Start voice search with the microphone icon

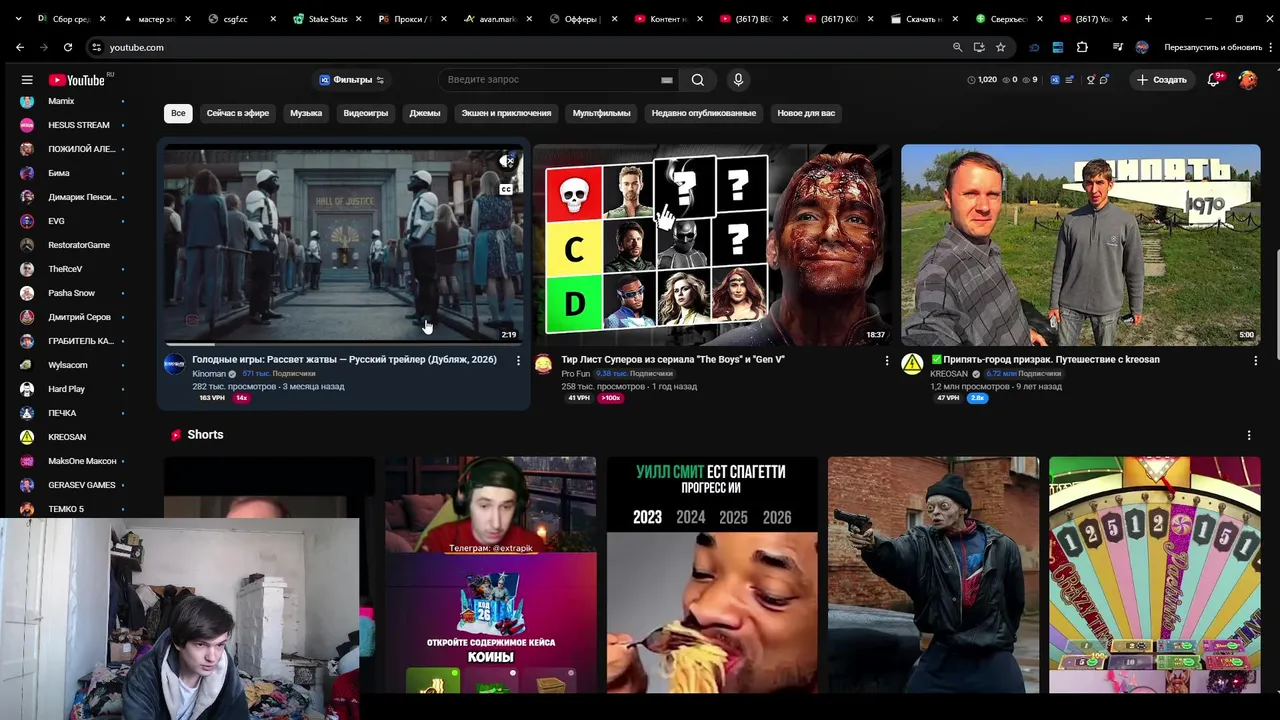[x=738, y=80]
